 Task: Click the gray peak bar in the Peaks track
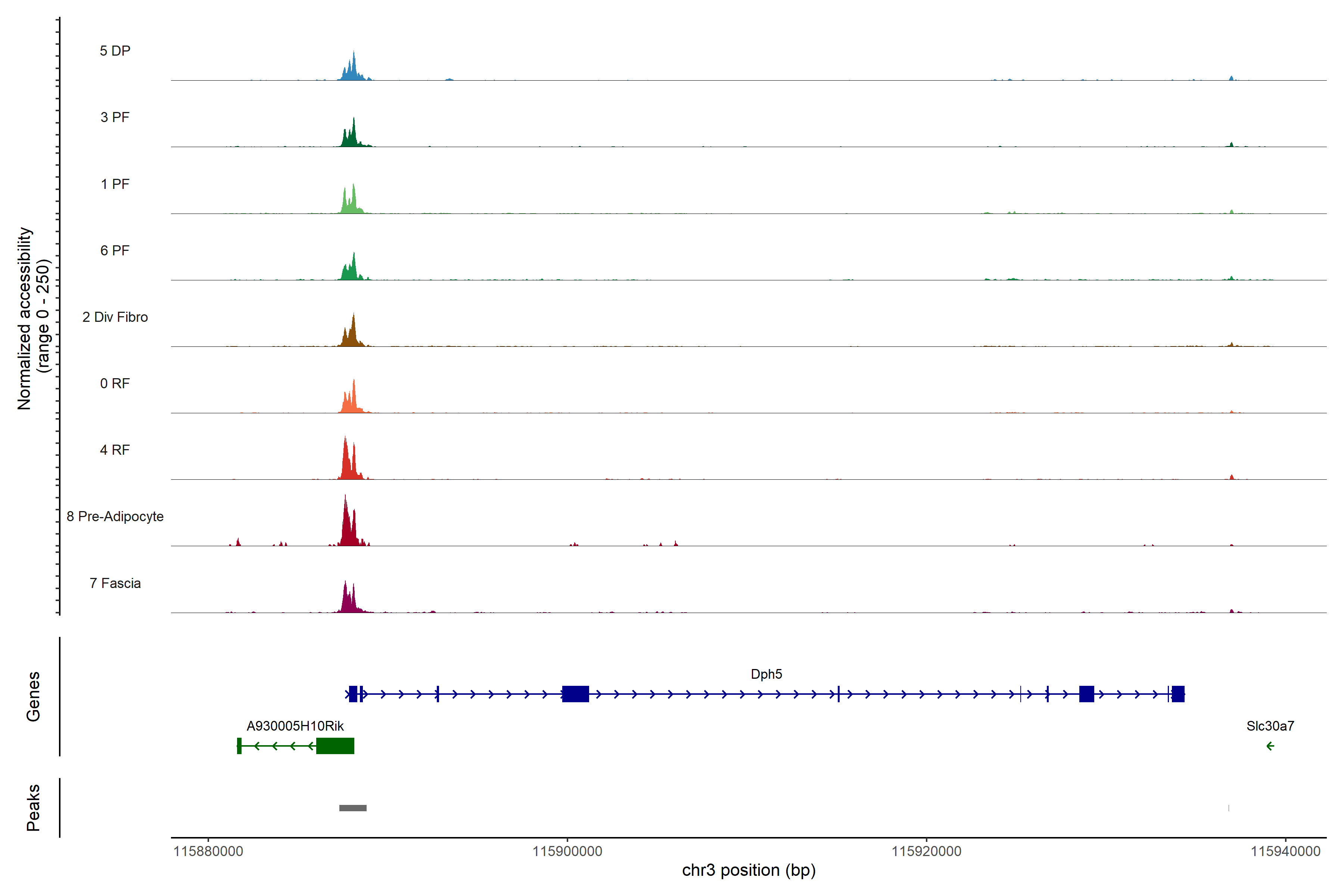click(x=352, y=808)
